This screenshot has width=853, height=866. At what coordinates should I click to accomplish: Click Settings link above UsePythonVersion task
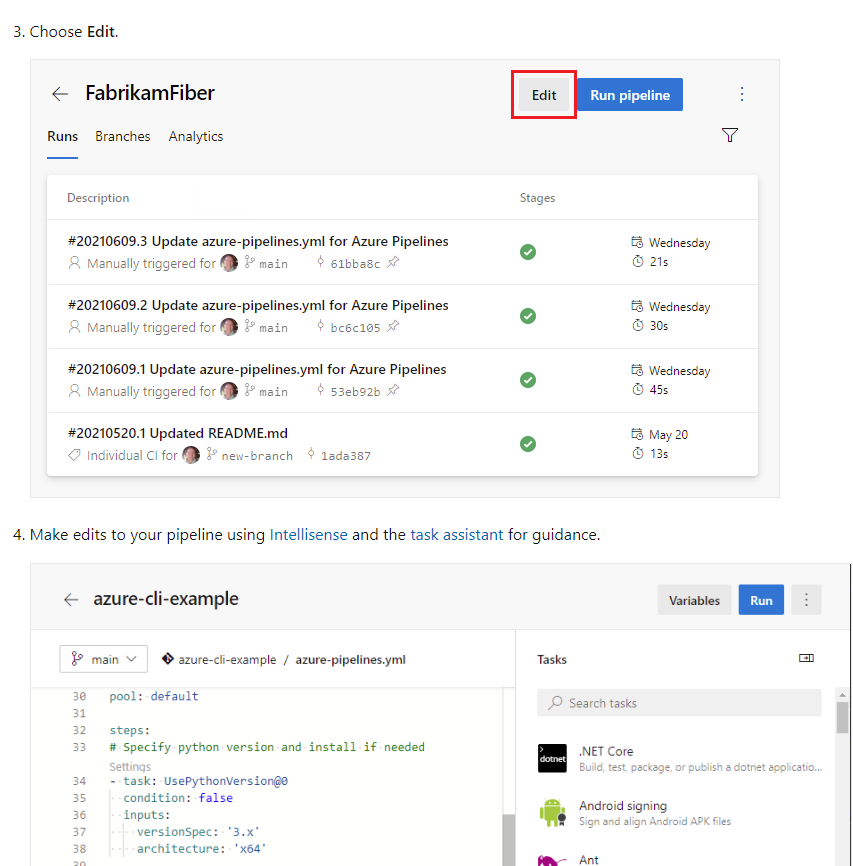click(x=130, y=767)
